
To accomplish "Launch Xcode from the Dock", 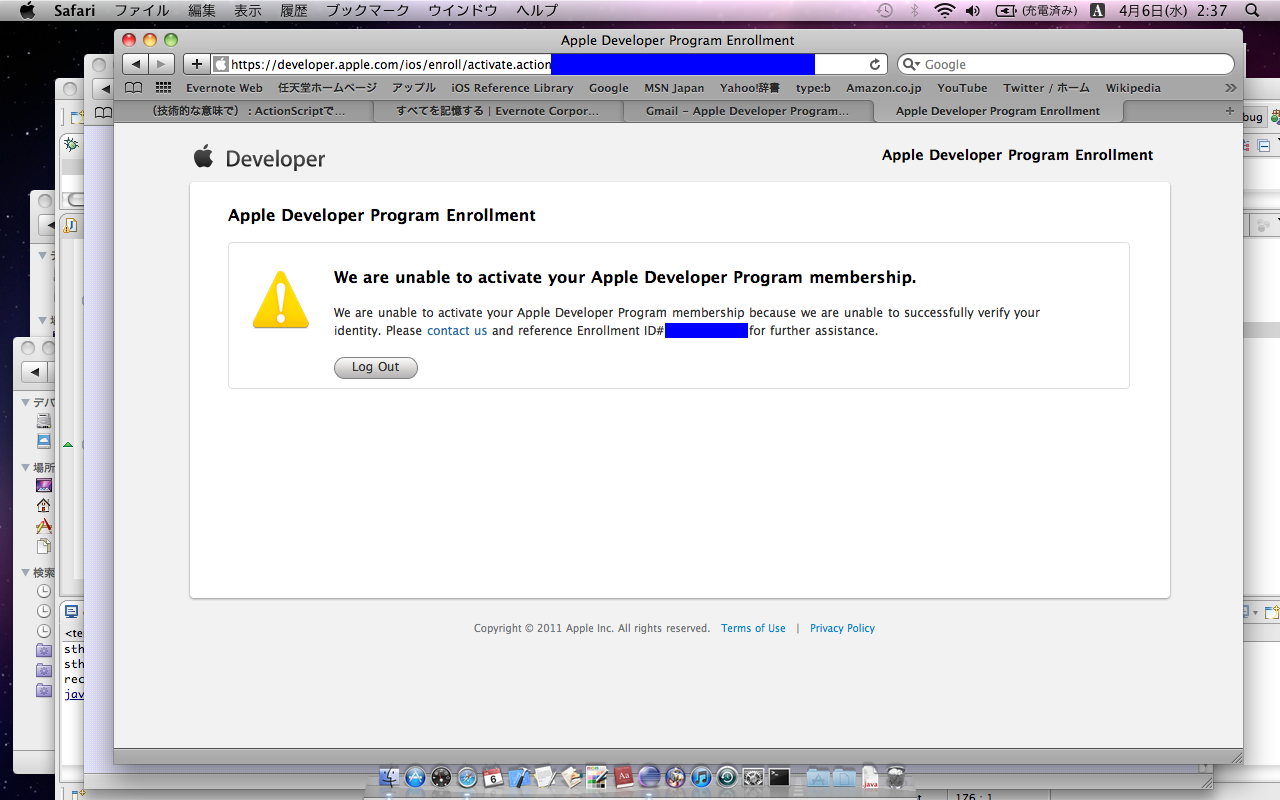I will (520, 777).
